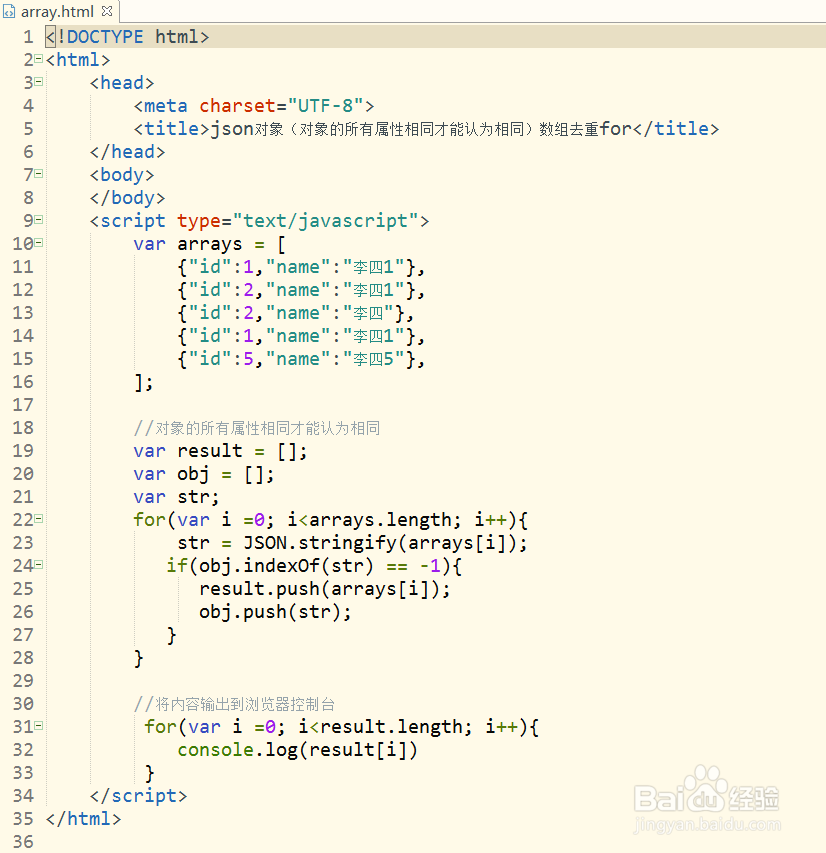Click the comment on line 30
The width and height of the screenshot is (826, 853).
(x=235, y=704)
